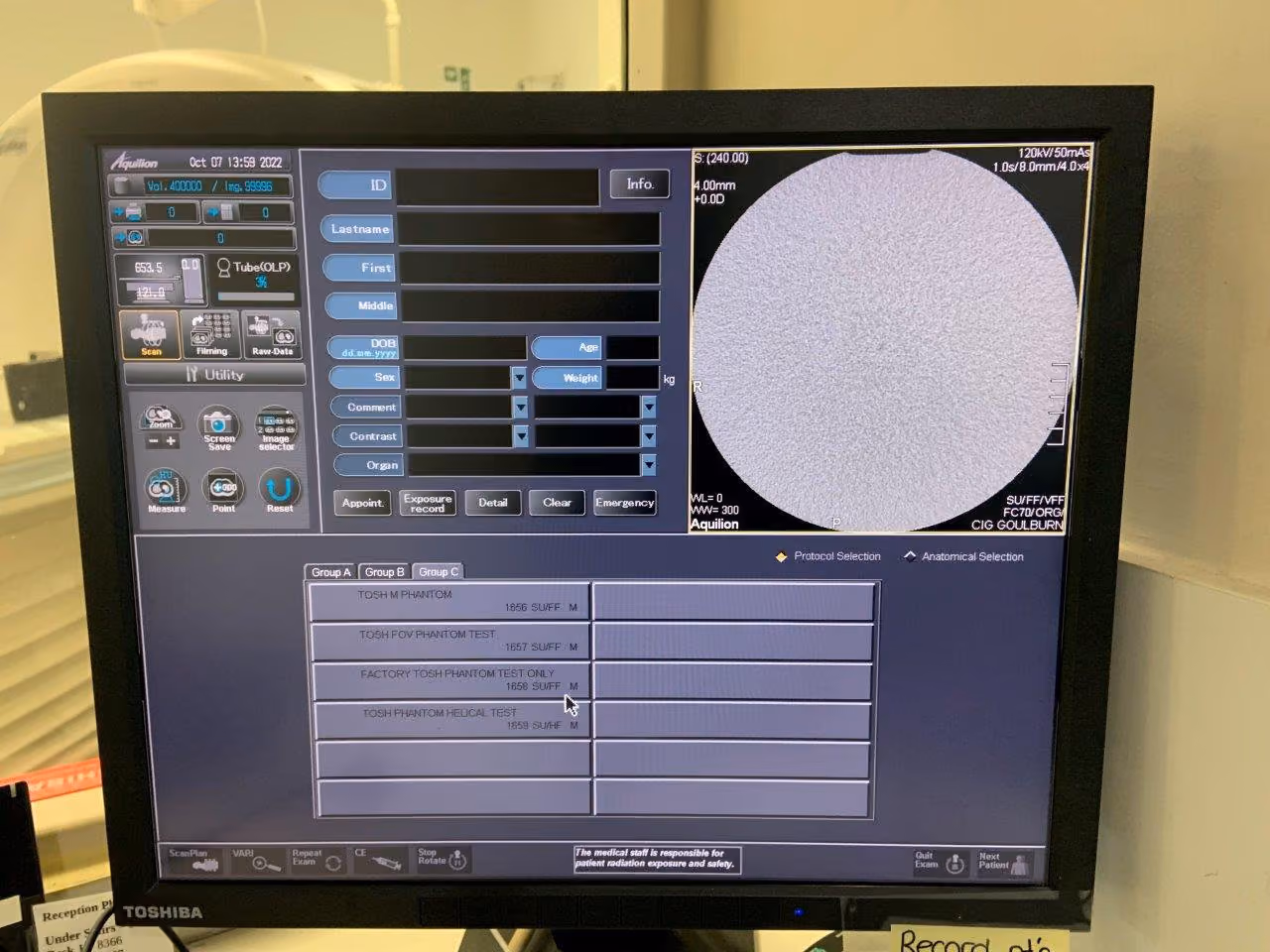Click the scale ruler on CT image
The width and height of the screenshot is (1270, 952).
point(1058,405)
